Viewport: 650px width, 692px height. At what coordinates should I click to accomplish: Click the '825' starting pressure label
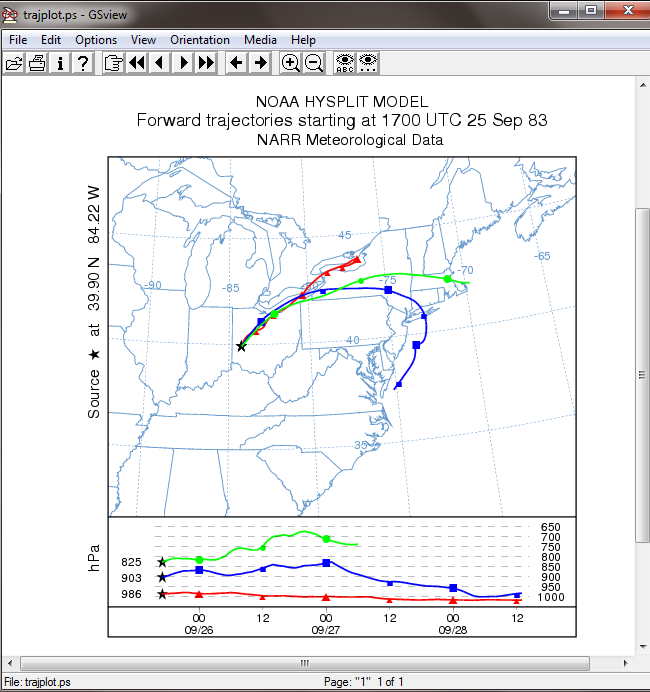132,562
